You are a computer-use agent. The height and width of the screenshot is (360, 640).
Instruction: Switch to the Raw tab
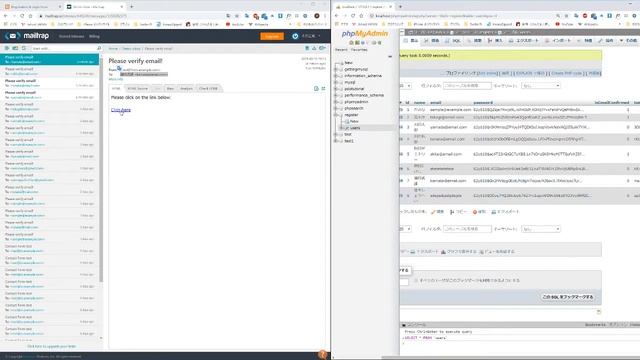coord(170,89)
